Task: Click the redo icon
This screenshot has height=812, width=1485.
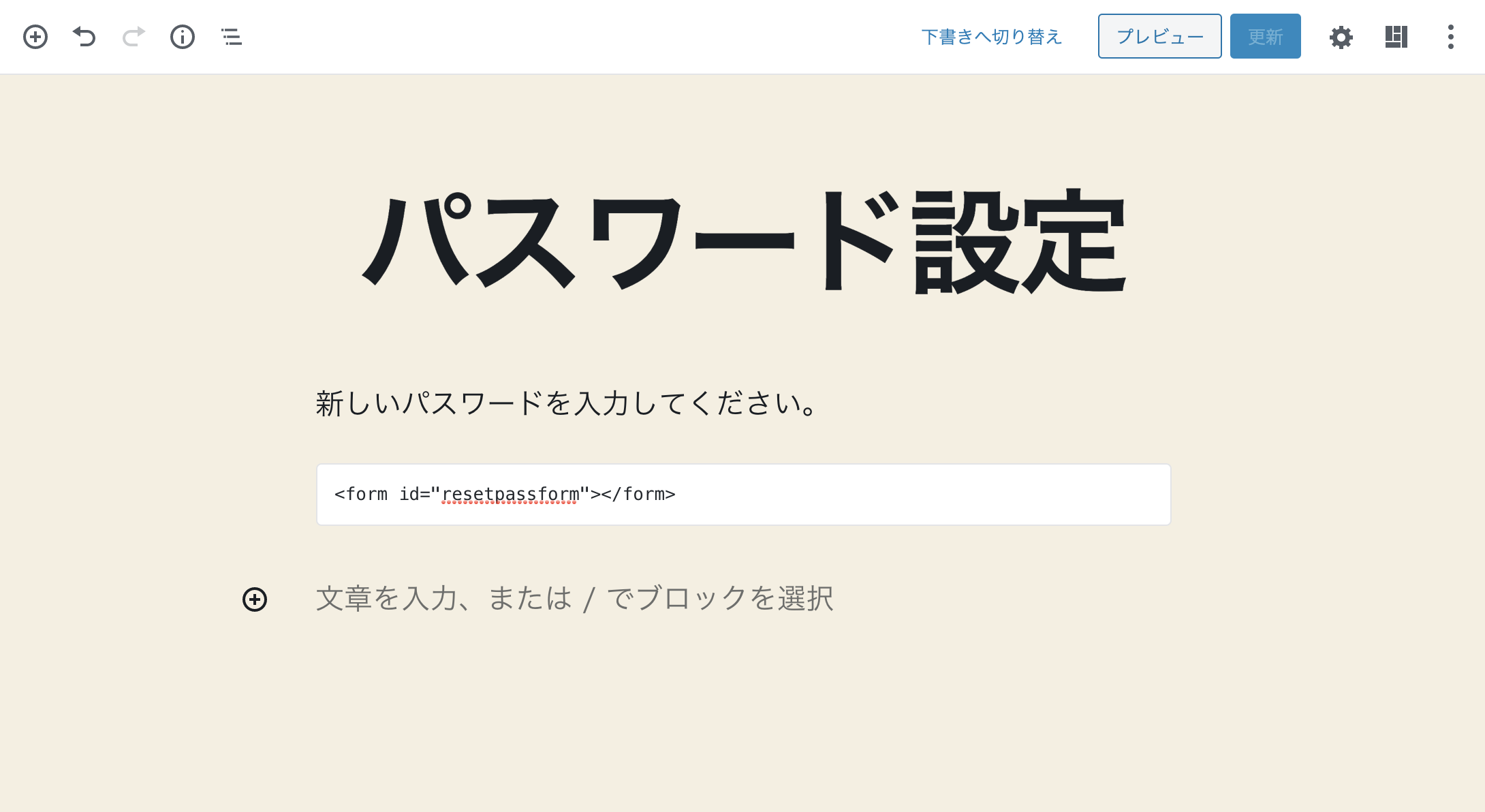Action: [133, 36]
